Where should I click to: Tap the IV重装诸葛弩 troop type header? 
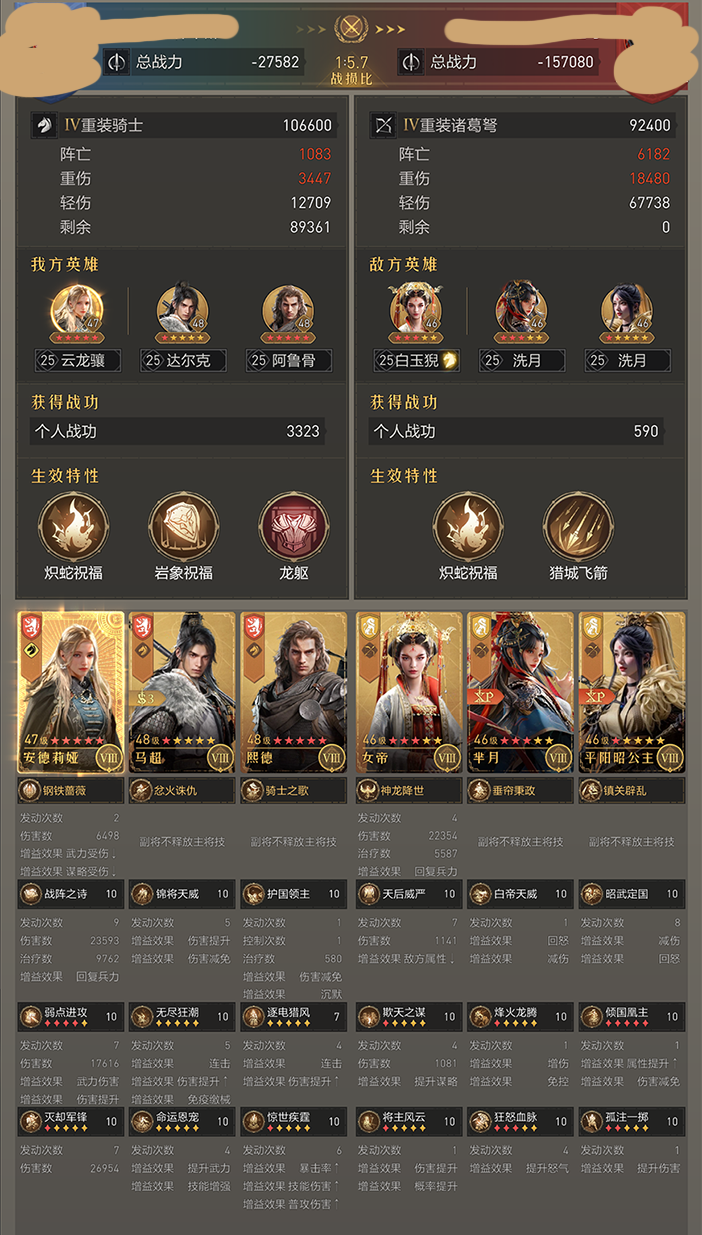[x=450, y=125]
